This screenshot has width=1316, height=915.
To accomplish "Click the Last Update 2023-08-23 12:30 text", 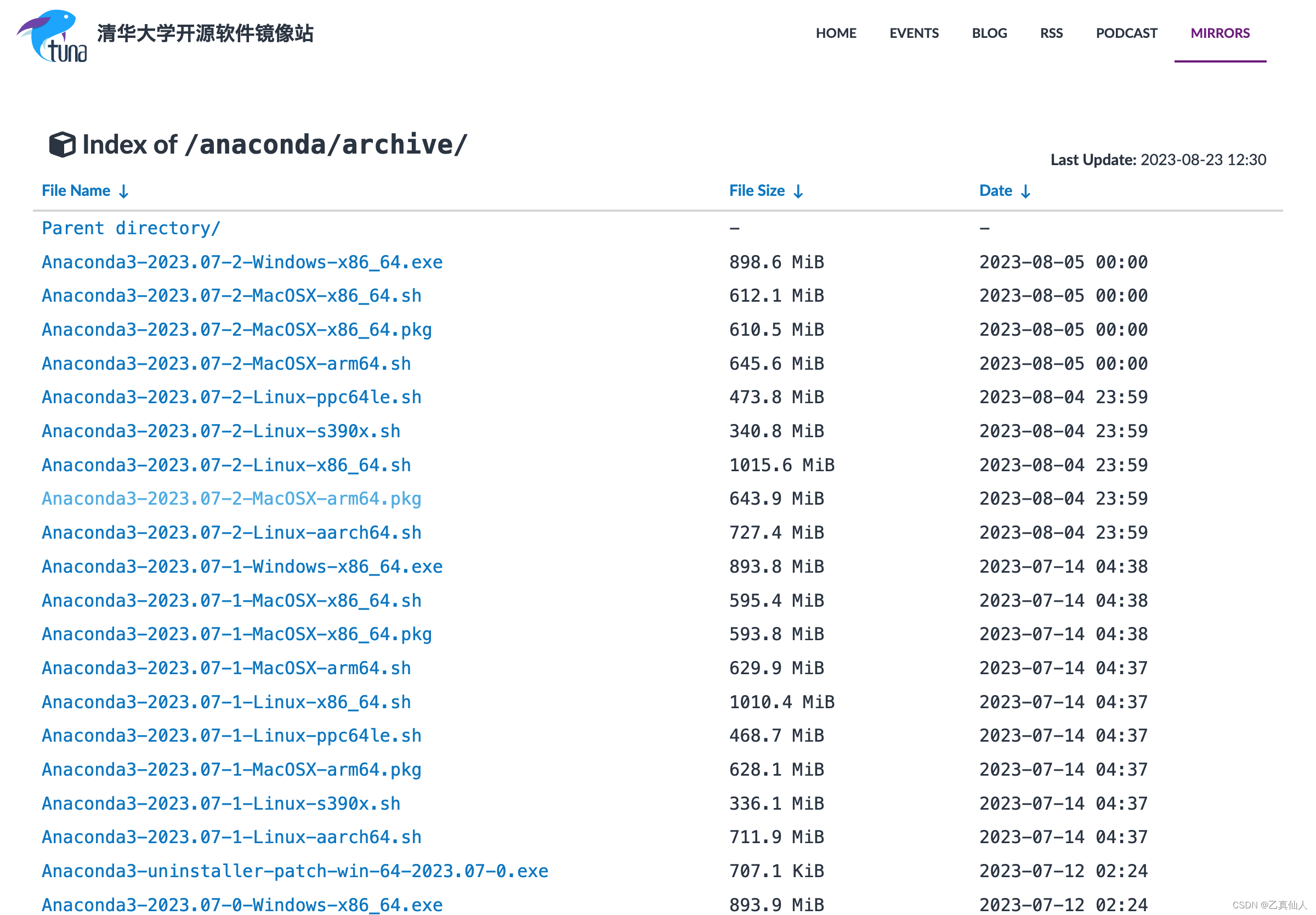I will [x=1158, y=160].
